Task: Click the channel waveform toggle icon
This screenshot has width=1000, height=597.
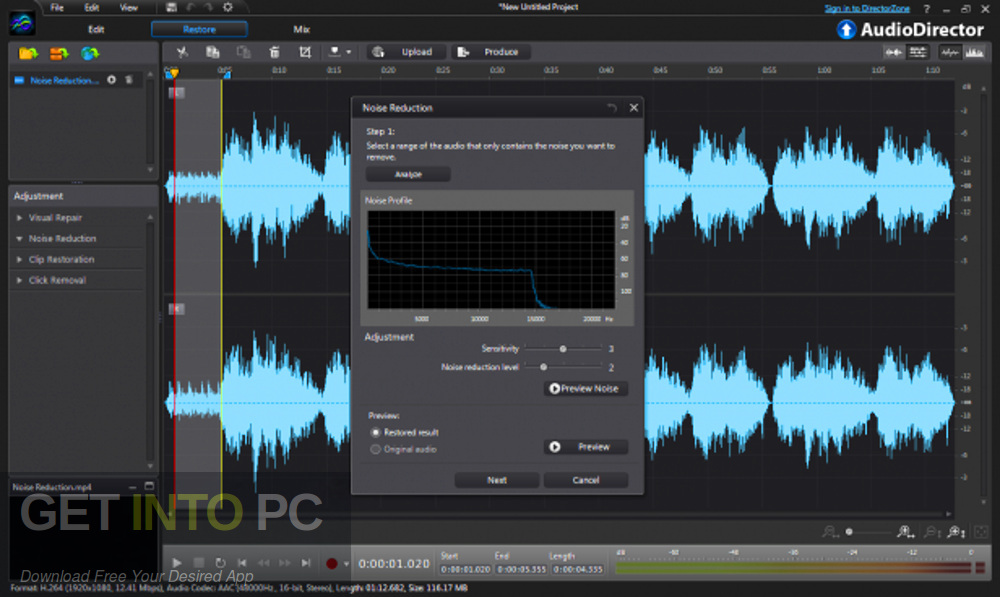Action: coord(893,52)
